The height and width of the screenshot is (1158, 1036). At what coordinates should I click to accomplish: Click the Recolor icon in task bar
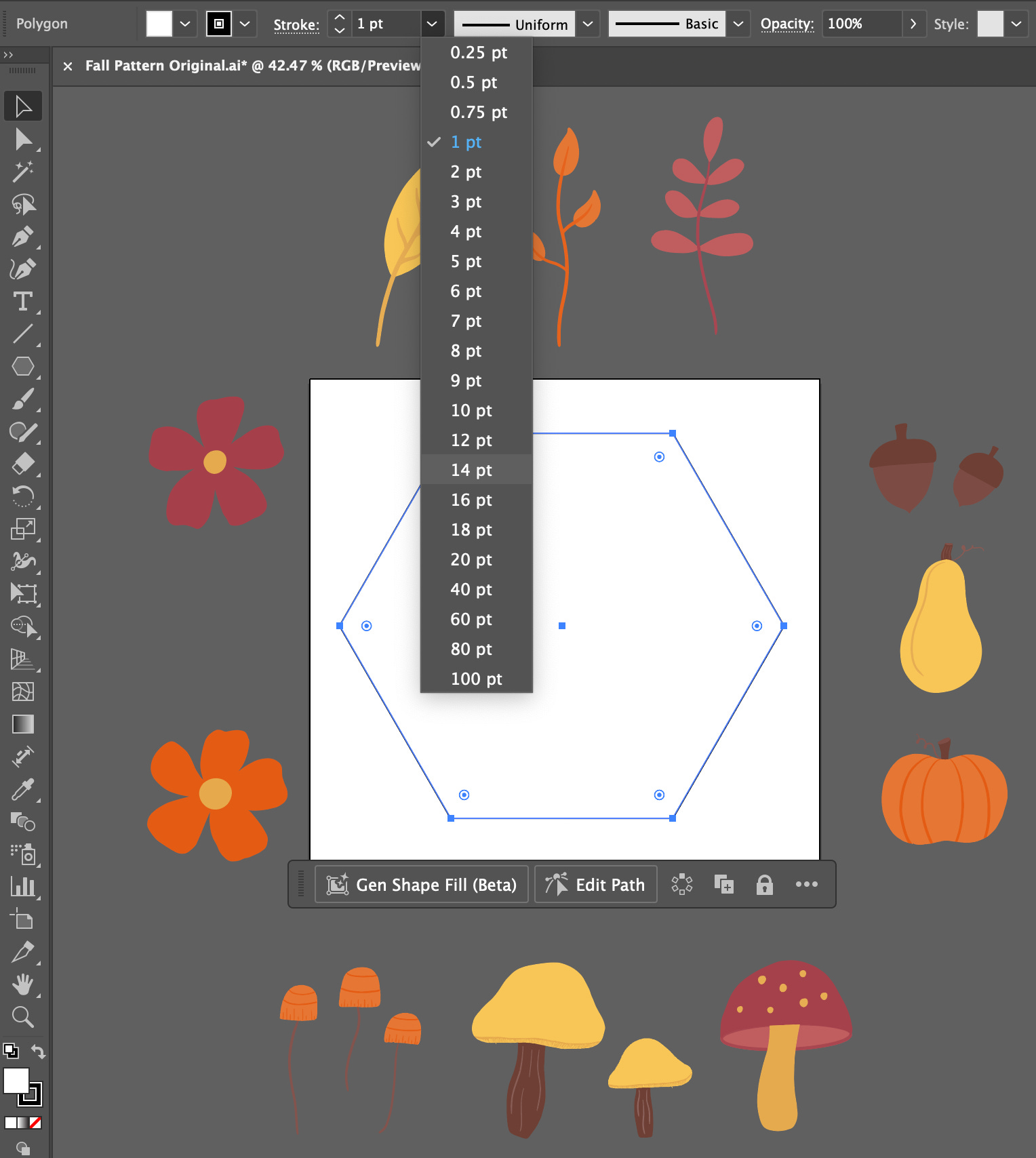682,884
